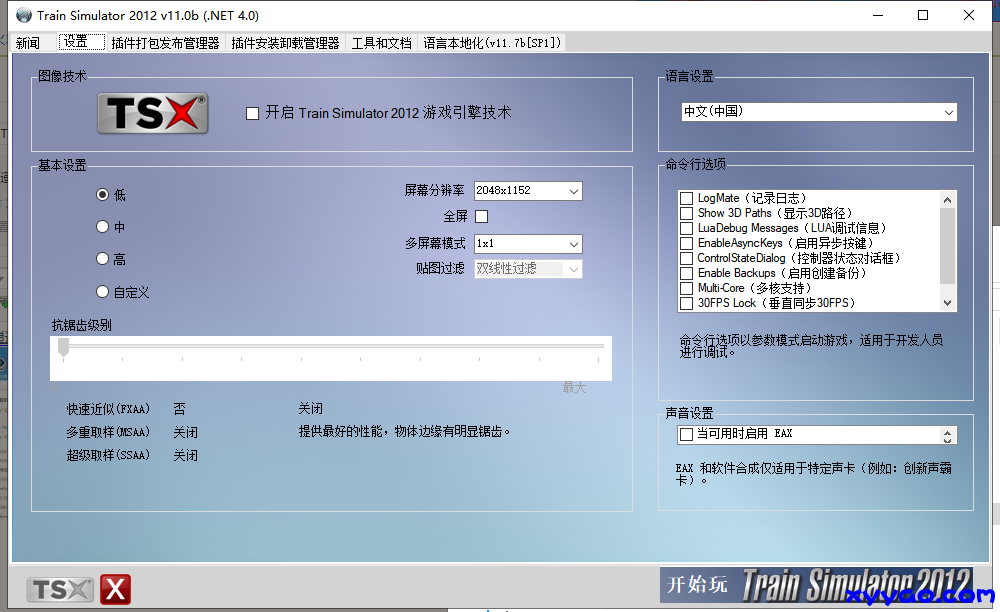Open the 插件打包发布管理器 tab
Viewport: 1000px width, 612px height.
[165, 43]
